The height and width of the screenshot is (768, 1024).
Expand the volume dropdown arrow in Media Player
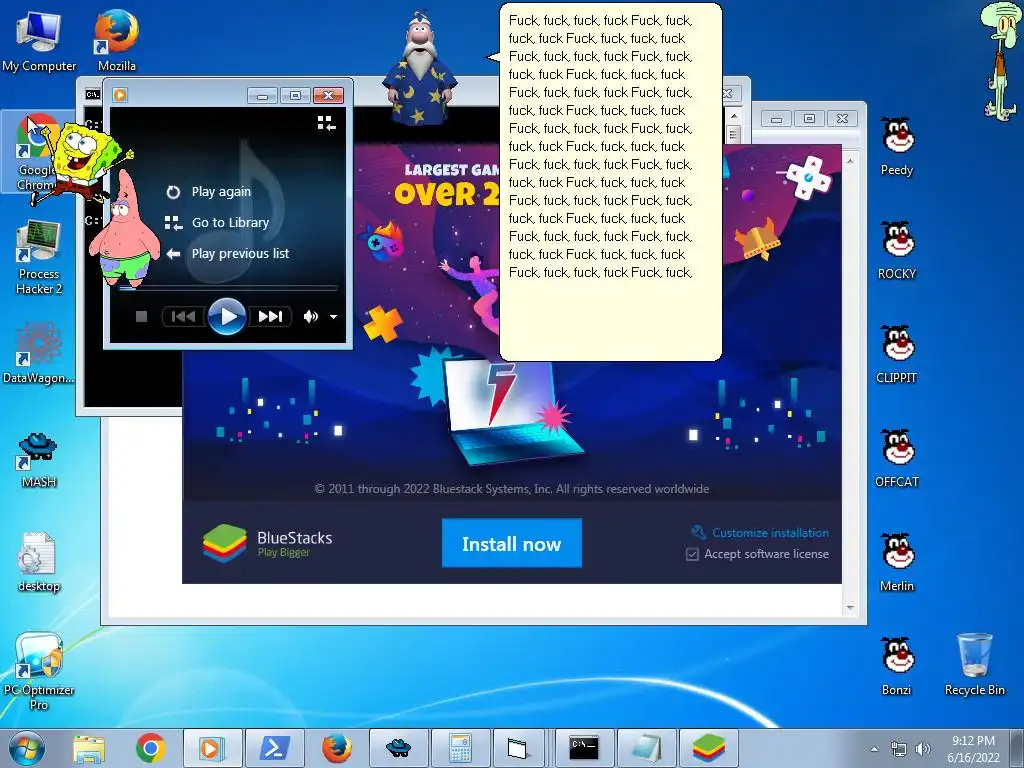(334, 317)
